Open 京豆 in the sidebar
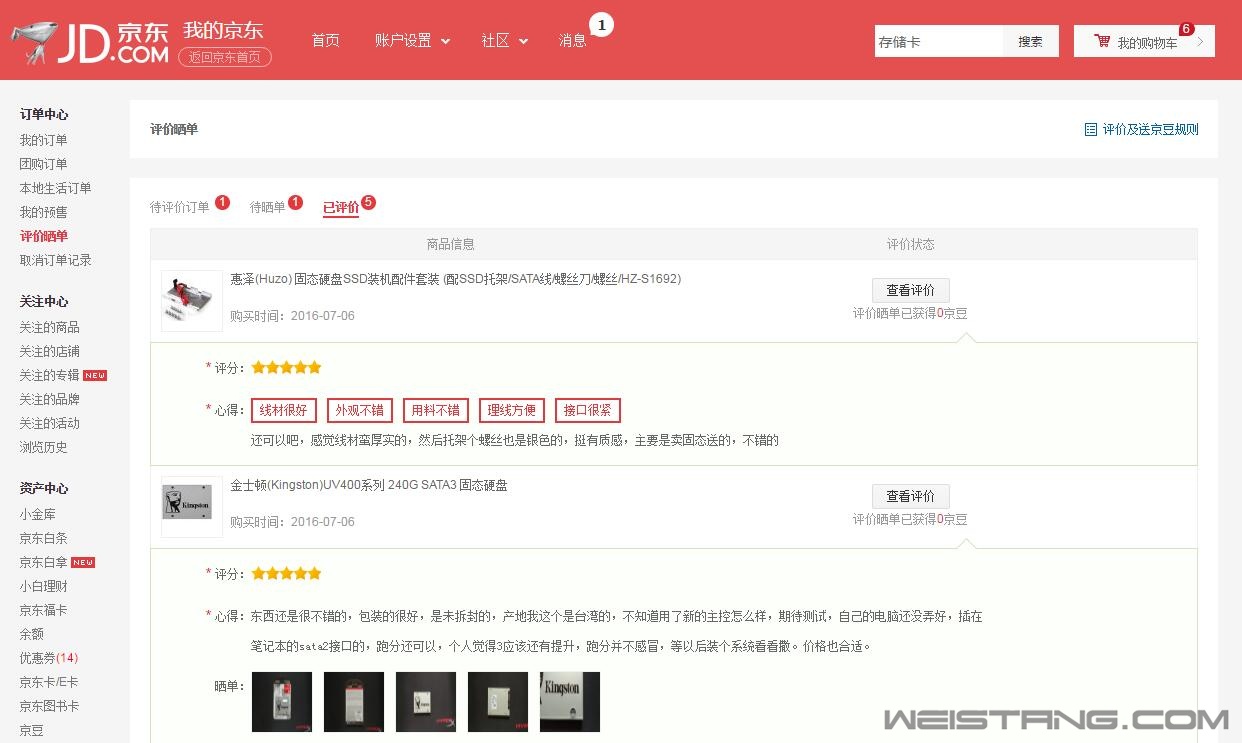1242x743 pixels. pos(32,730)
